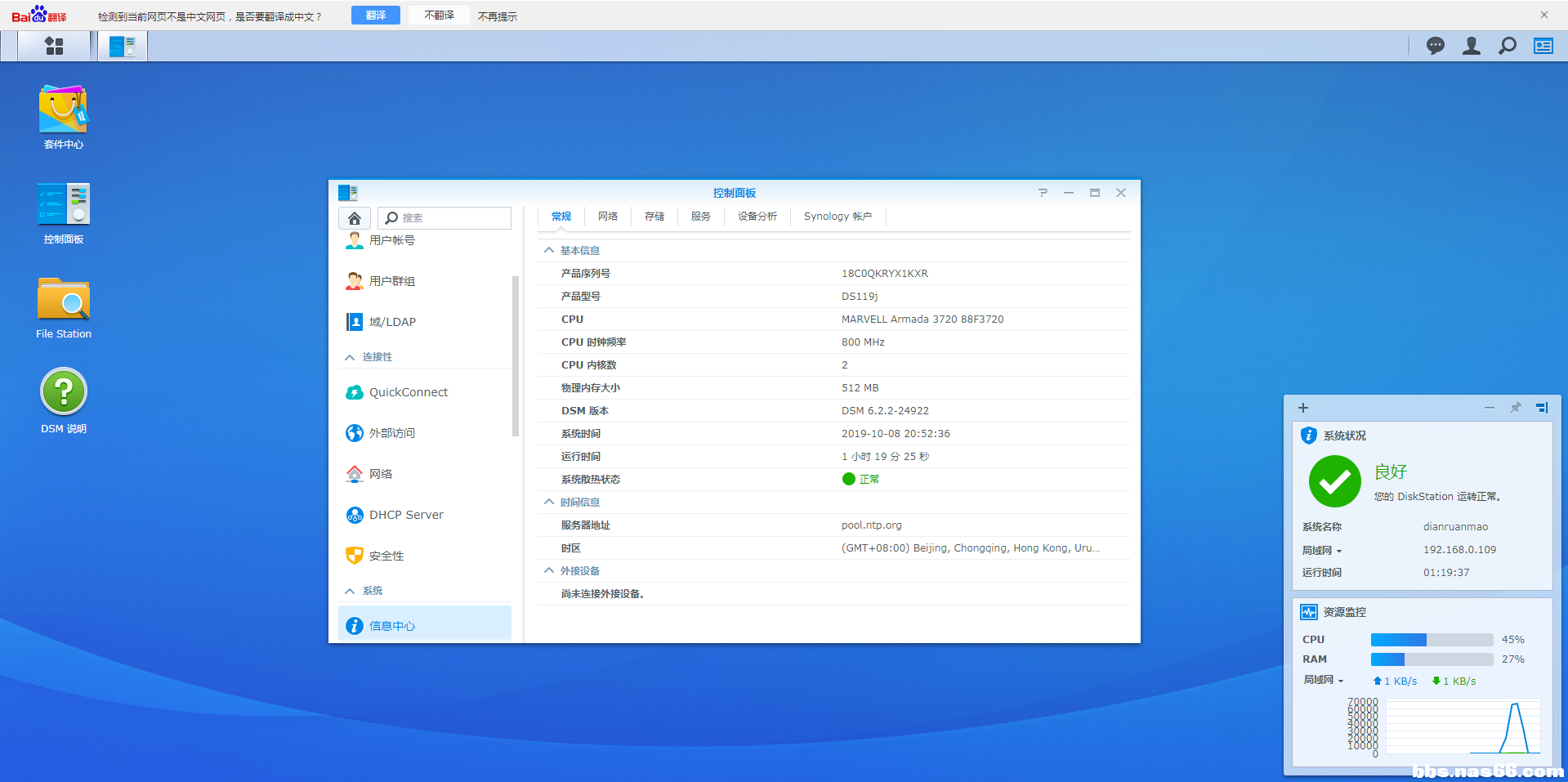Click the green thermal status indicator
The height and width of the screenshot is (782, 1568).
tap(849, 479)
